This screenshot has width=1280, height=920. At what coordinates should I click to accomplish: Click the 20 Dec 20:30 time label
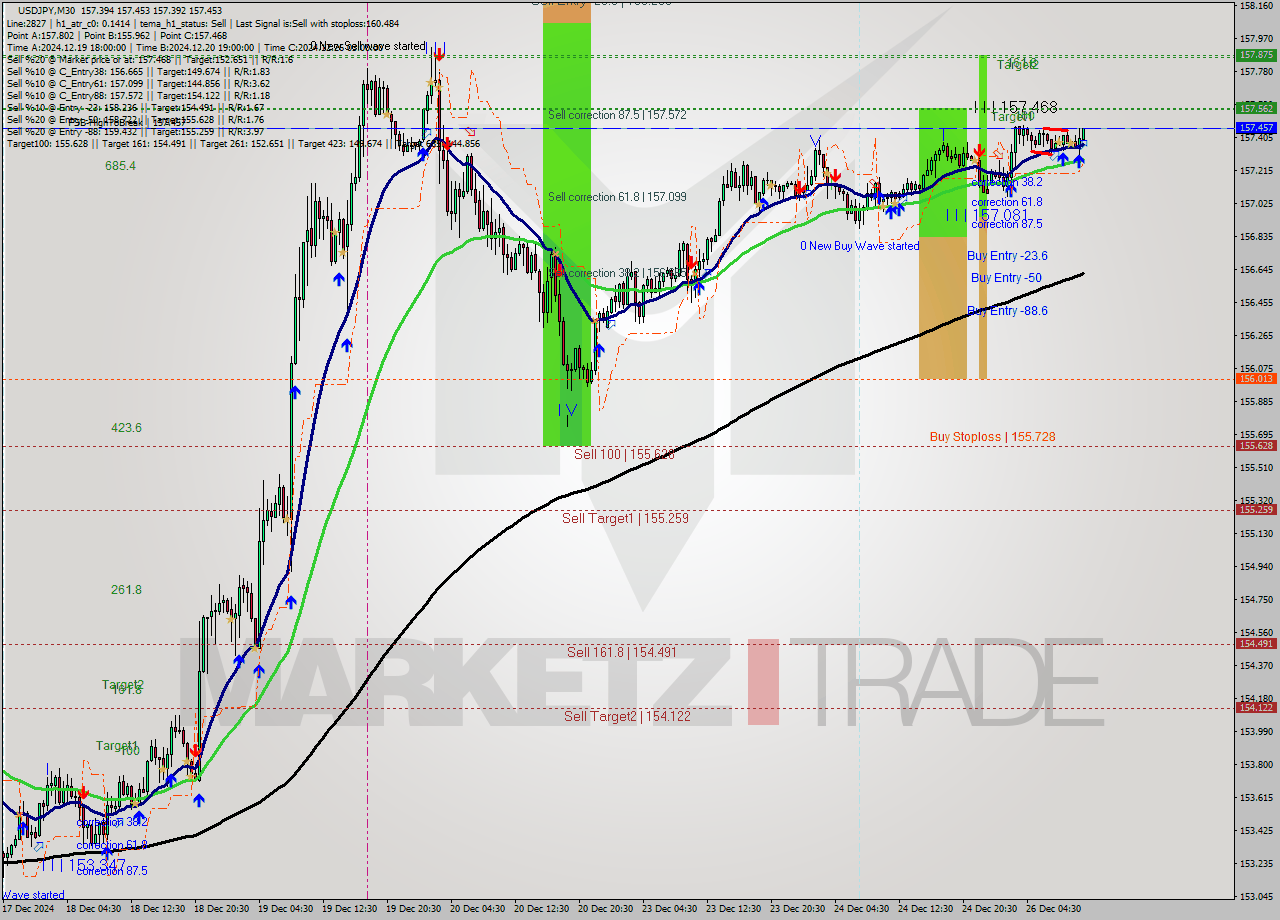click(605, 909)
